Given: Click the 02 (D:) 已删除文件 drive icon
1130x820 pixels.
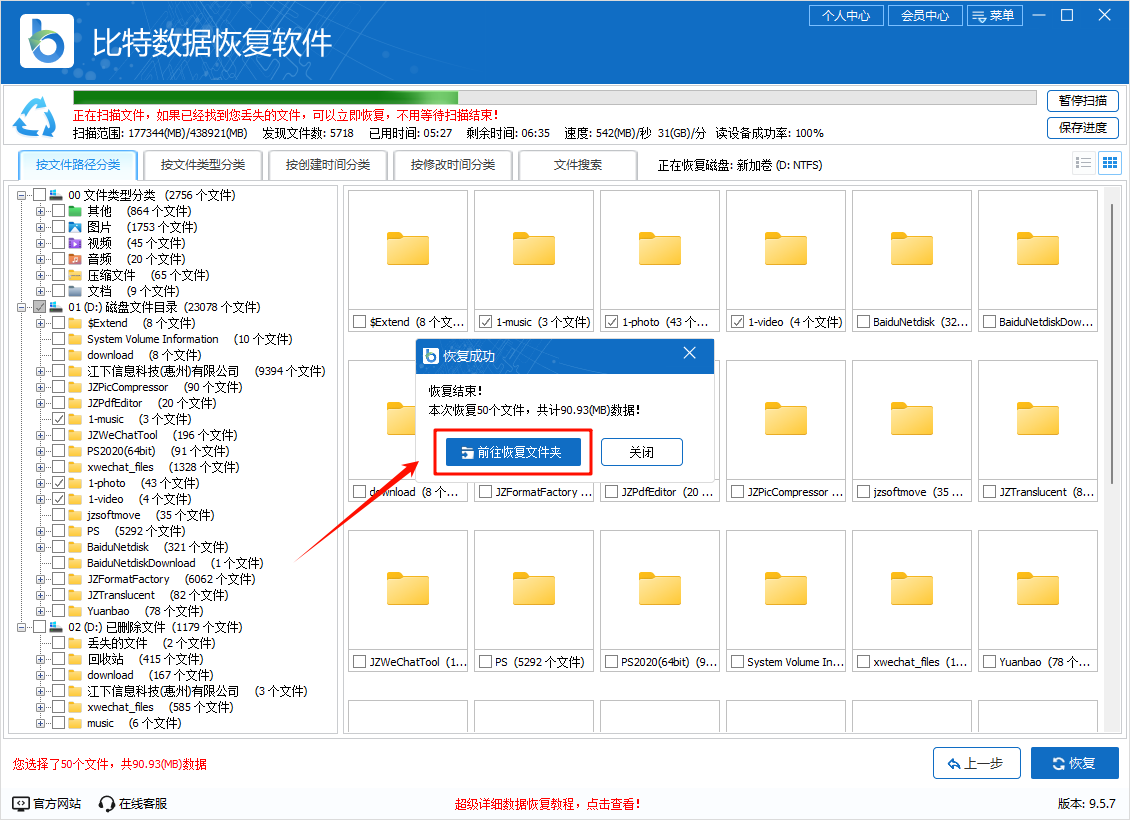Looking at the screenshot, I should 55,627.
